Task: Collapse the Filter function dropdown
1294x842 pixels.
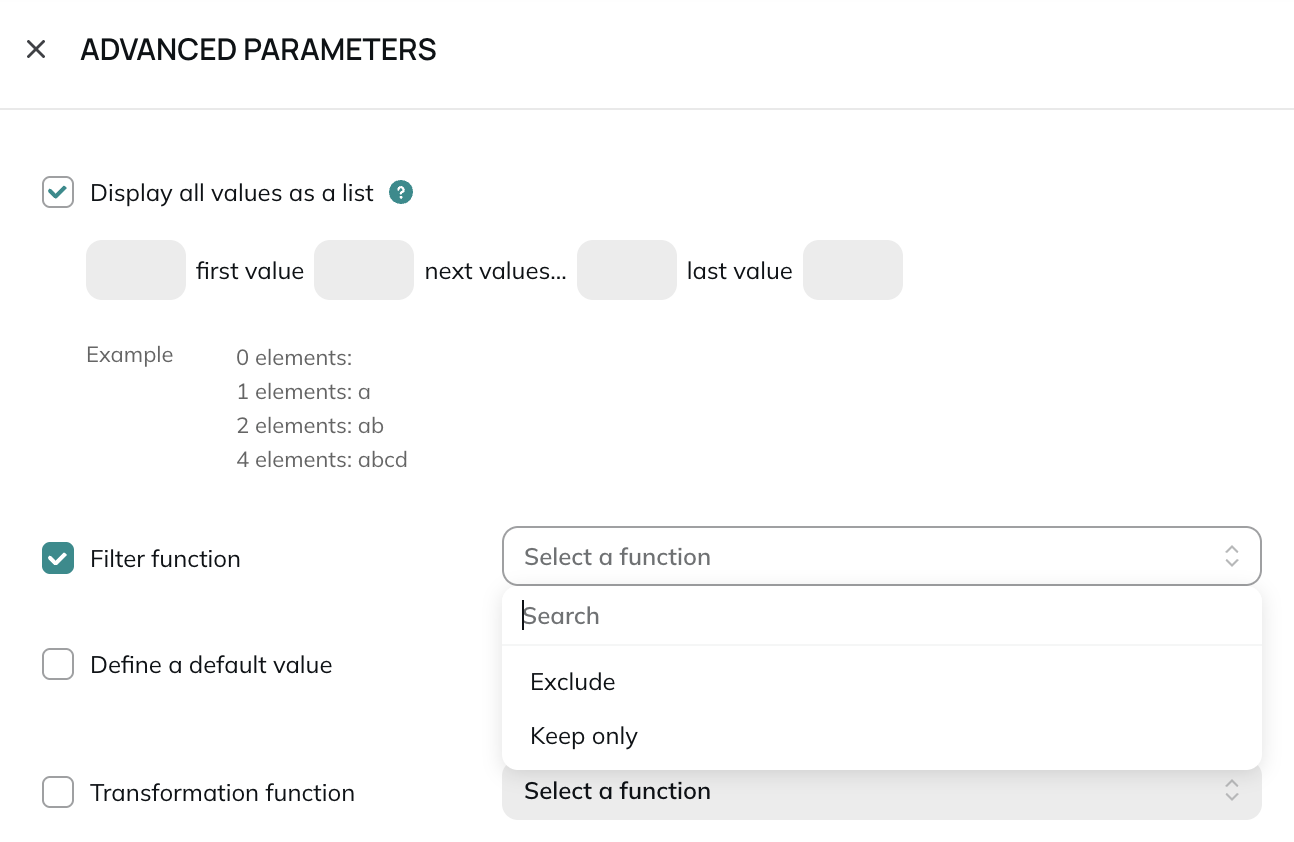Action: [881, 556]
